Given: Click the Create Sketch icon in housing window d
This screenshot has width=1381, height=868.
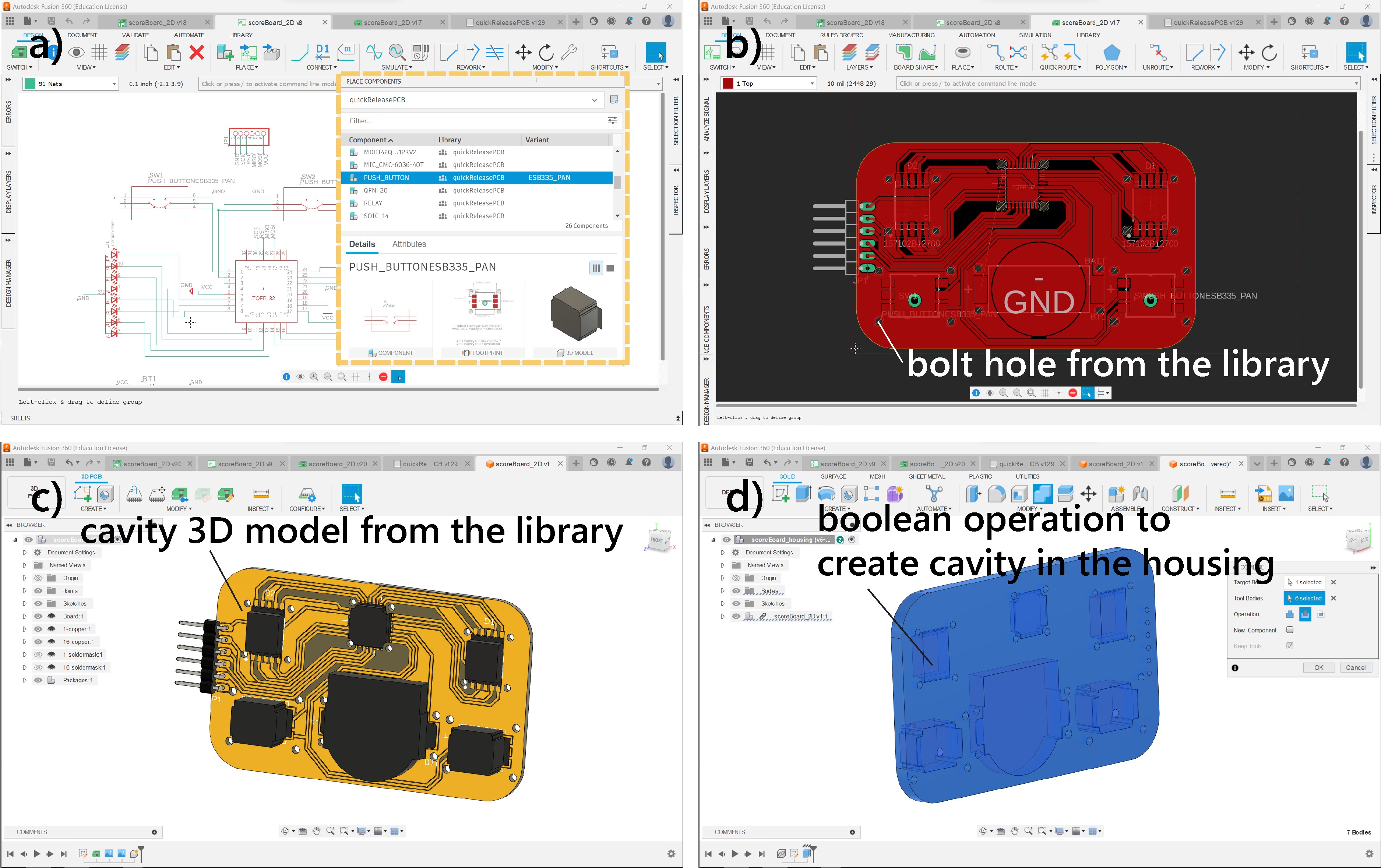Looking at the screenshot, I should pos(781,494).
